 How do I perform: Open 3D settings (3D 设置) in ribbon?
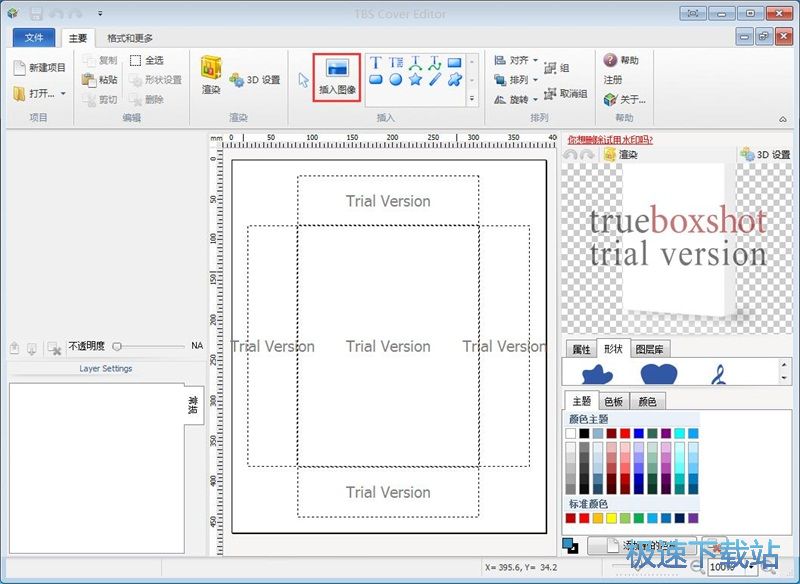click(255, 80)
